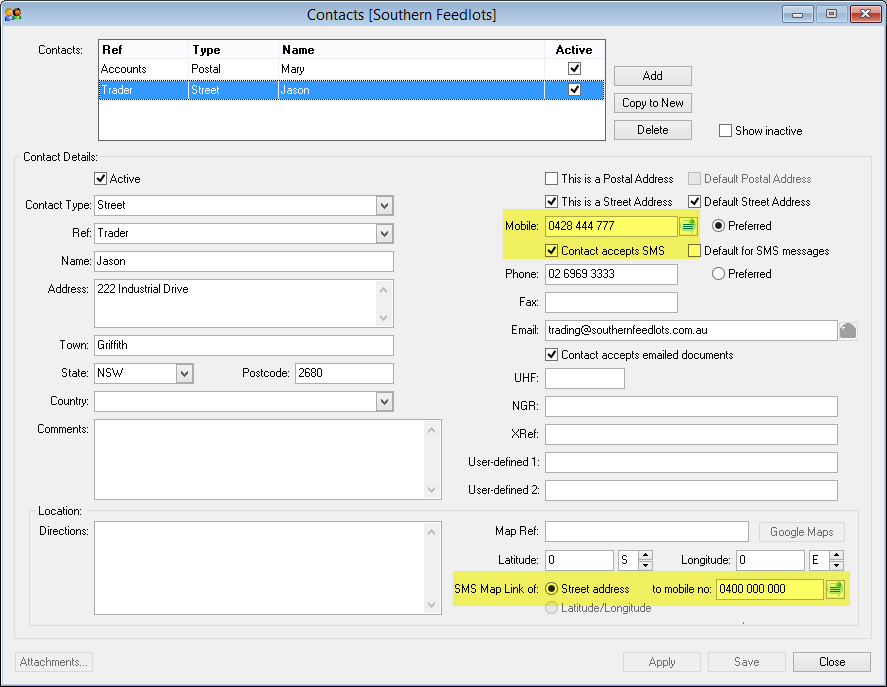Click the Add contact button
The width and height of the screenshot is (887, 687).
pos(652,76)
